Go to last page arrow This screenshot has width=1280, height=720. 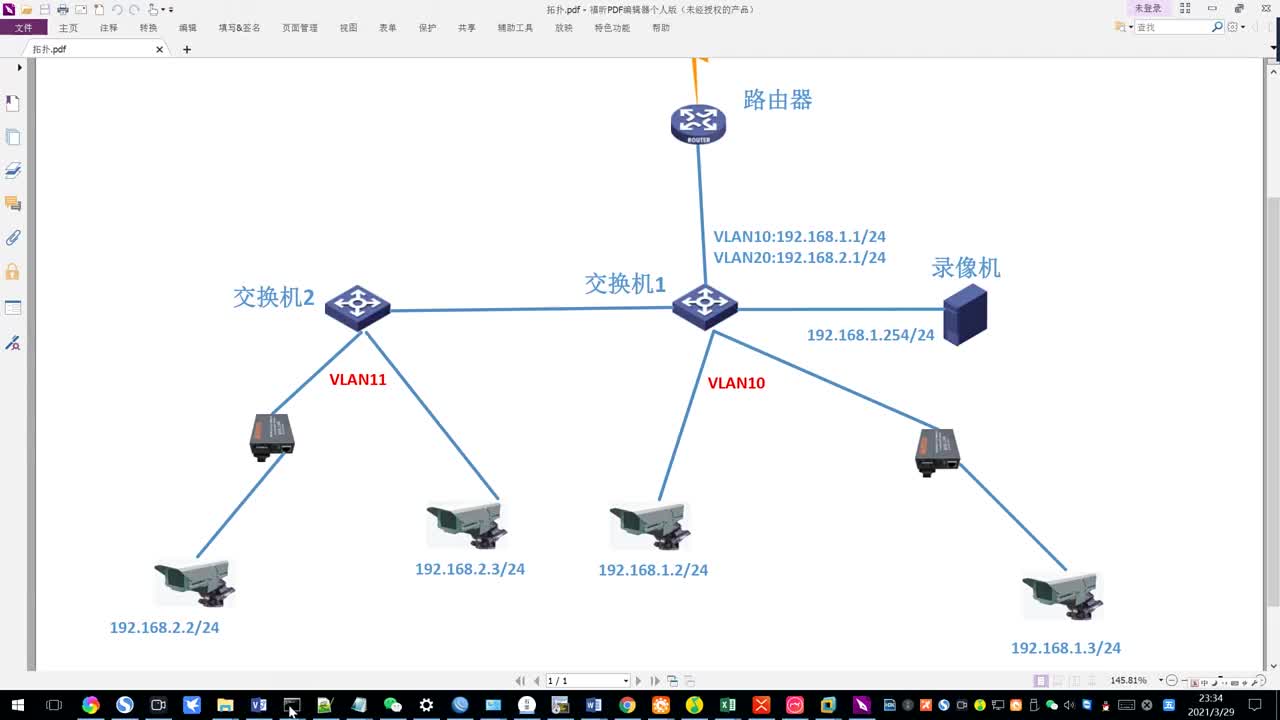tap(655, 681)
